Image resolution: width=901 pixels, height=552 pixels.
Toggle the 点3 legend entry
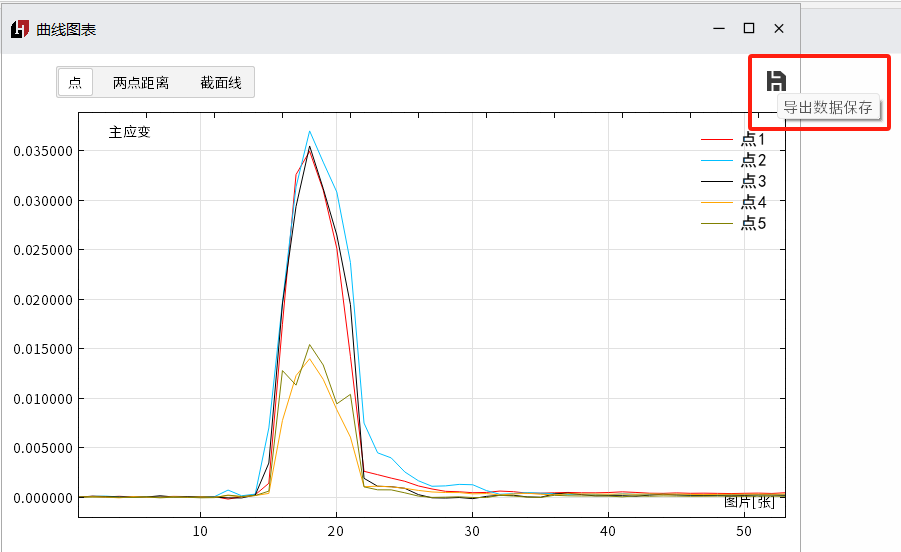[x=752, y=182]
